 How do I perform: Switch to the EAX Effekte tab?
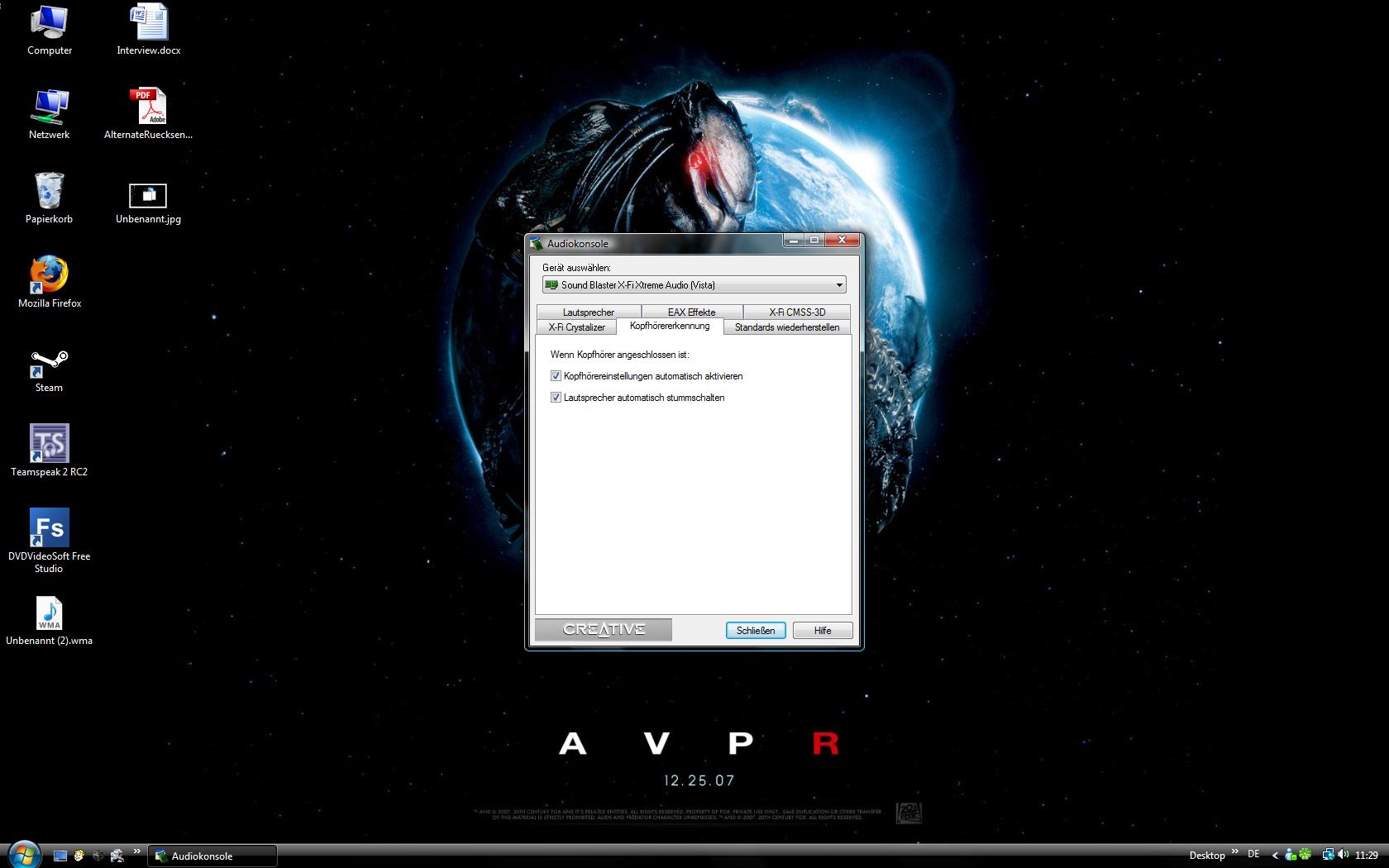[692, 312]
